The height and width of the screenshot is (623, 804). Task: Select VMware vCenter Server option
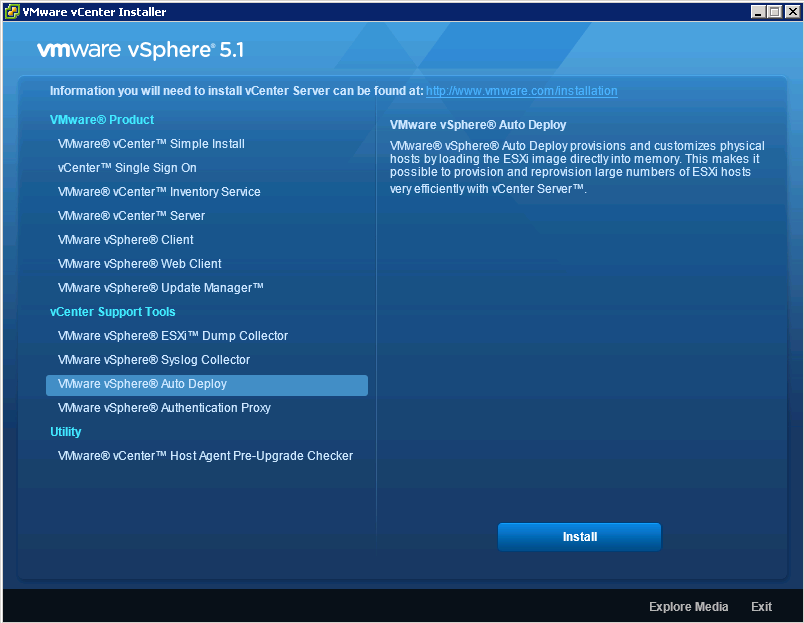[131, 216]
